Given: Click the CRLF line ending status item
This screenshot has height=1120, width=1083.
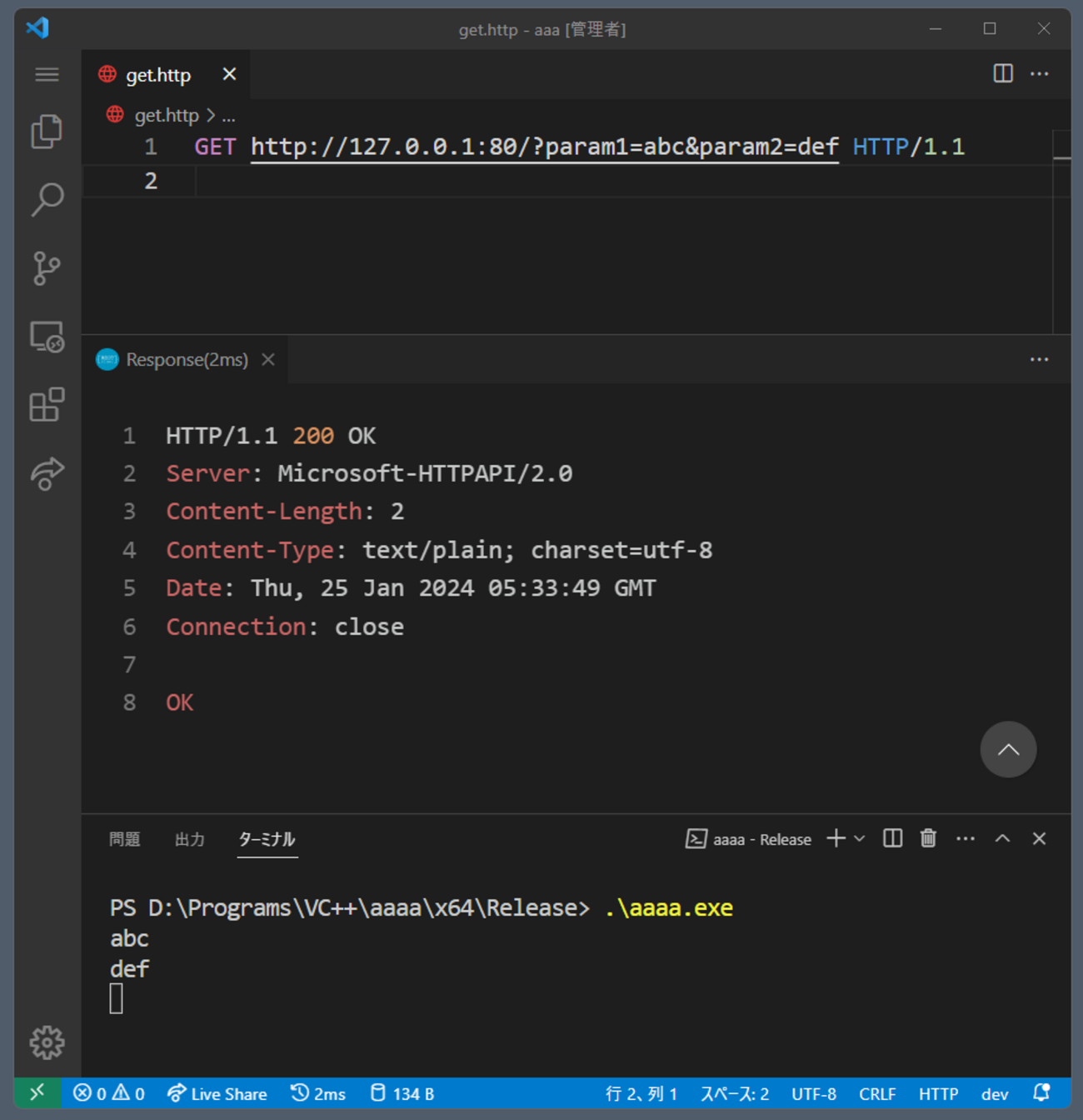Looking at the screenshot, I should (877, 1093).
